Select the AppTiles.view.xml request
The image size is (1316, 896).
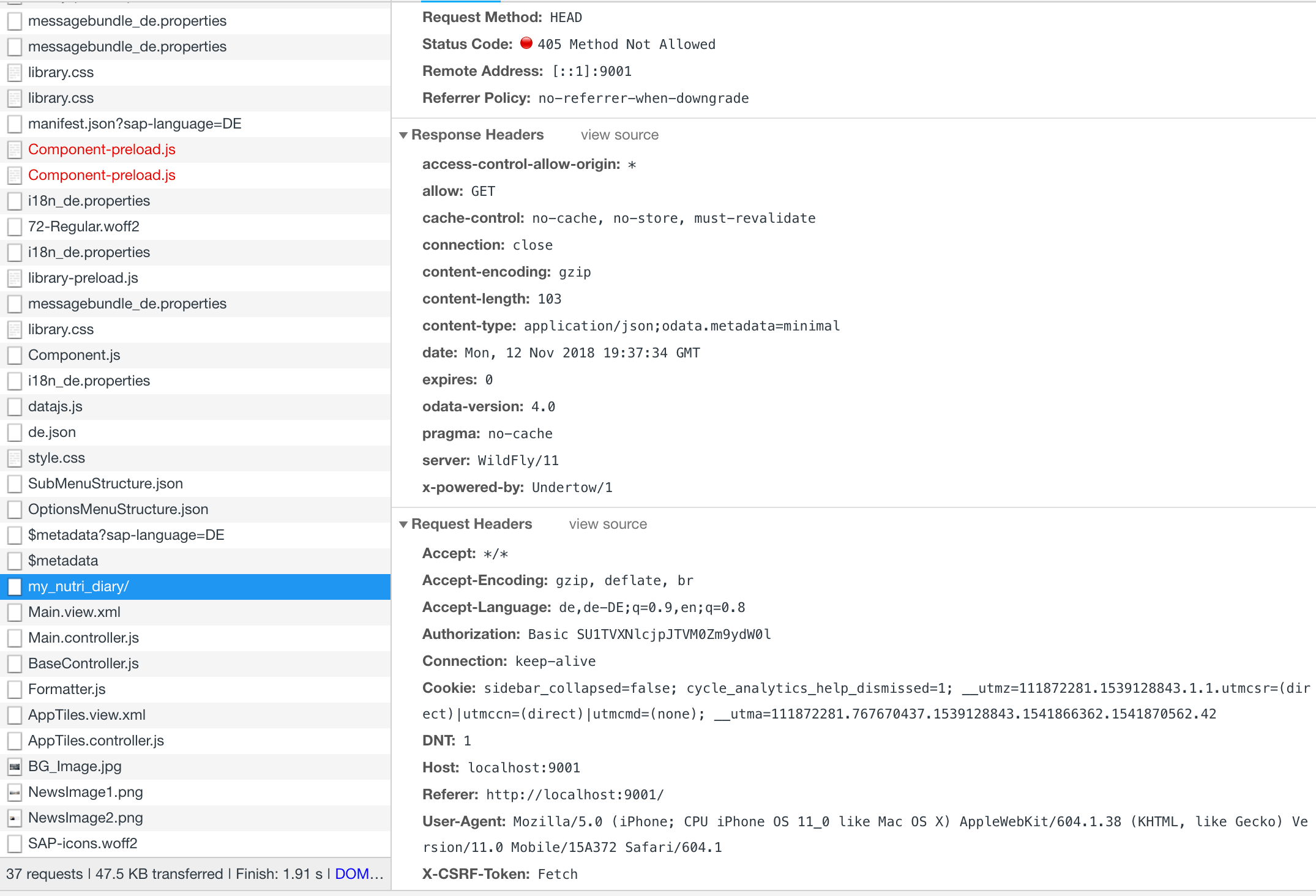click(195, 715)
